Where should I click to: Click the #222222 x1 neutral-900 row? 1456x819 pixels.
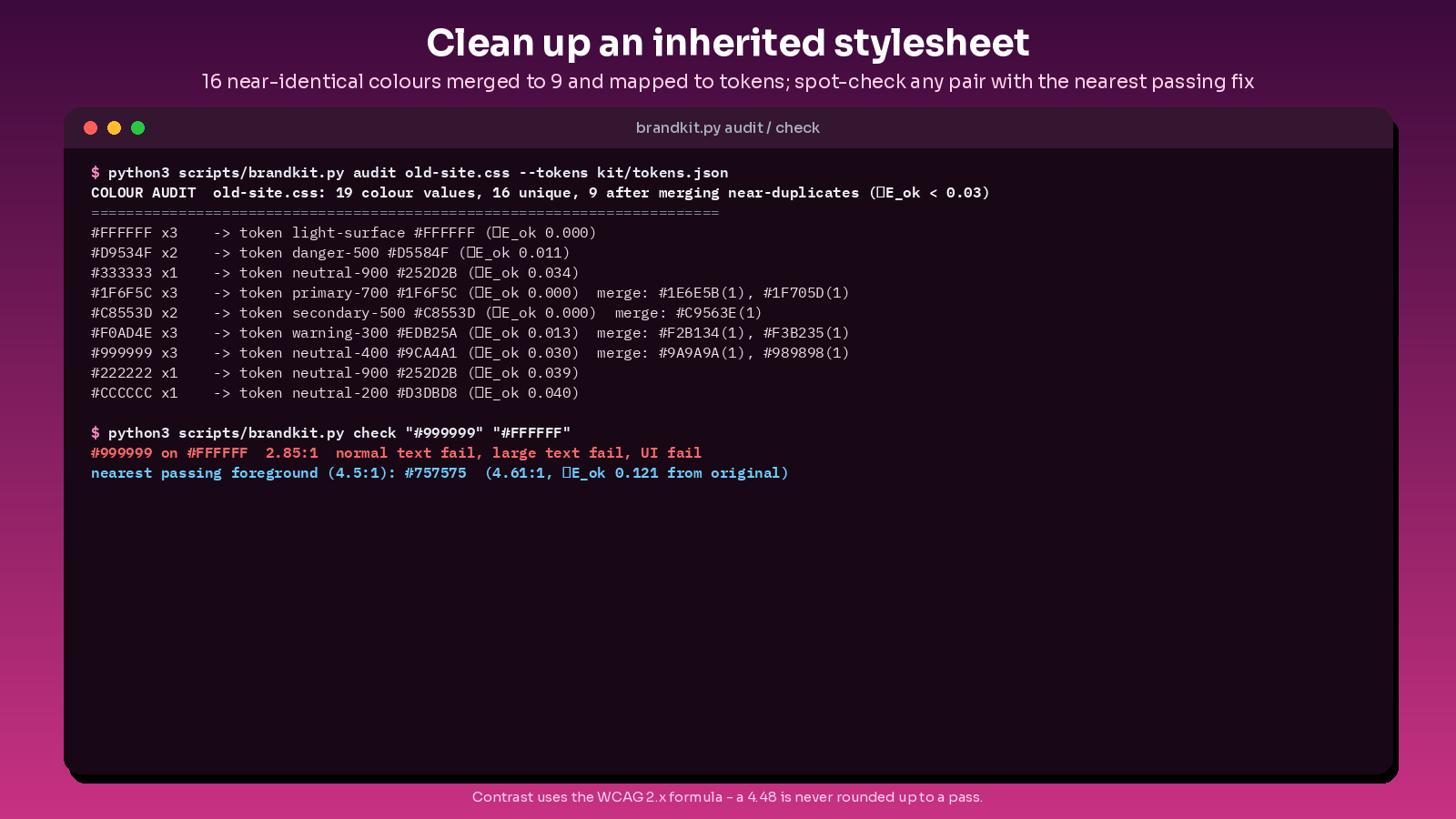(335, 372)
